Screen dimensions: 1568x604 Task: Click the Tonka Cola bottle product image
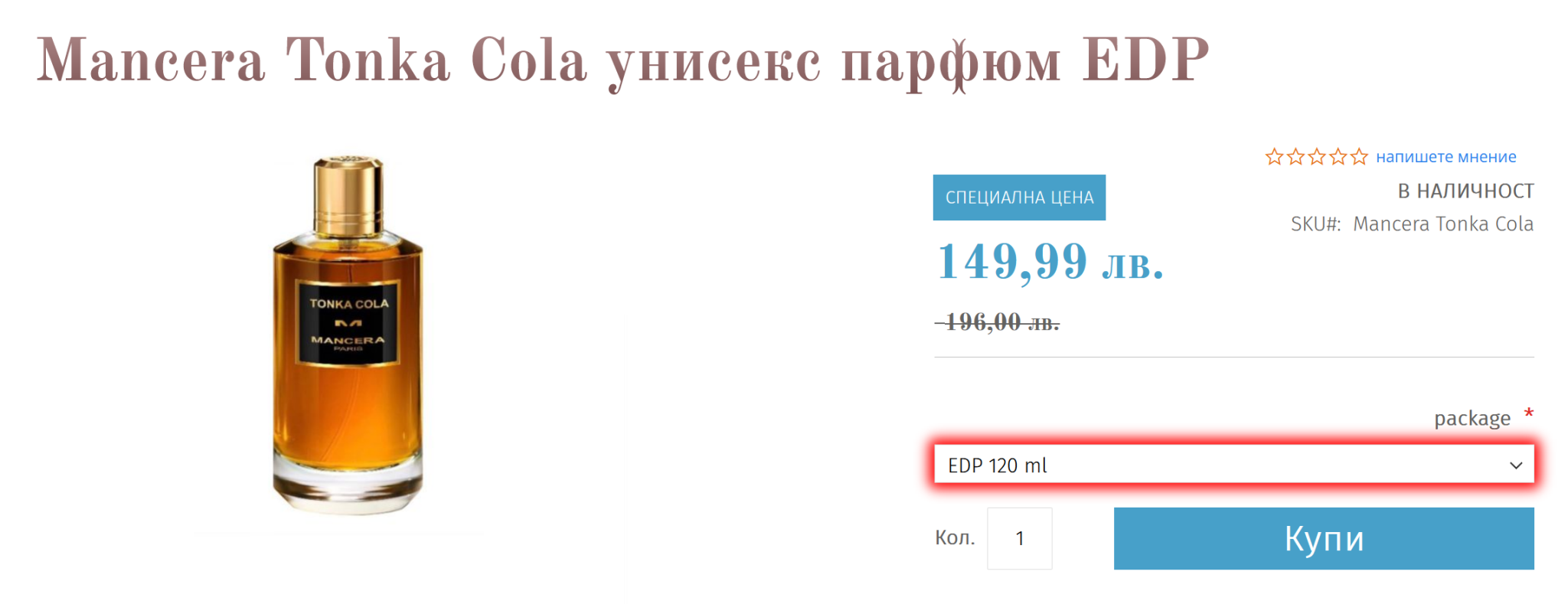(348, 337)
